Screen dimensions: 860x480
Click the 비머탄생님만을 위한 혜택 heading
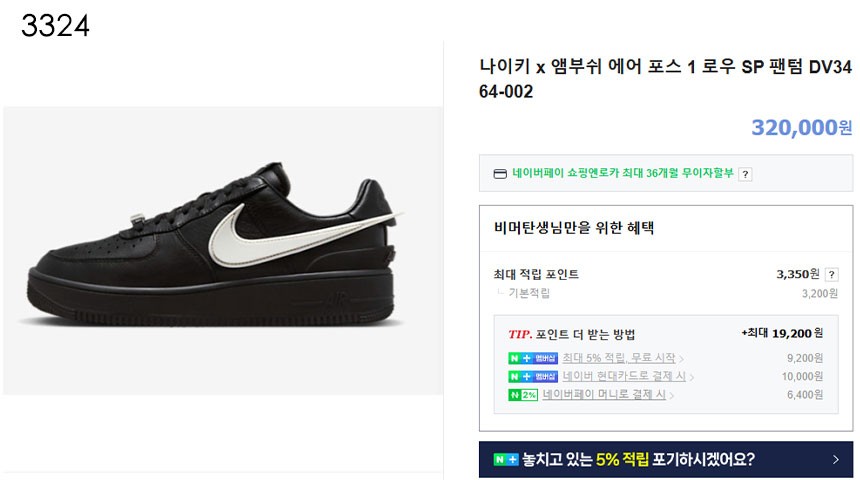[x=560, y=228]
